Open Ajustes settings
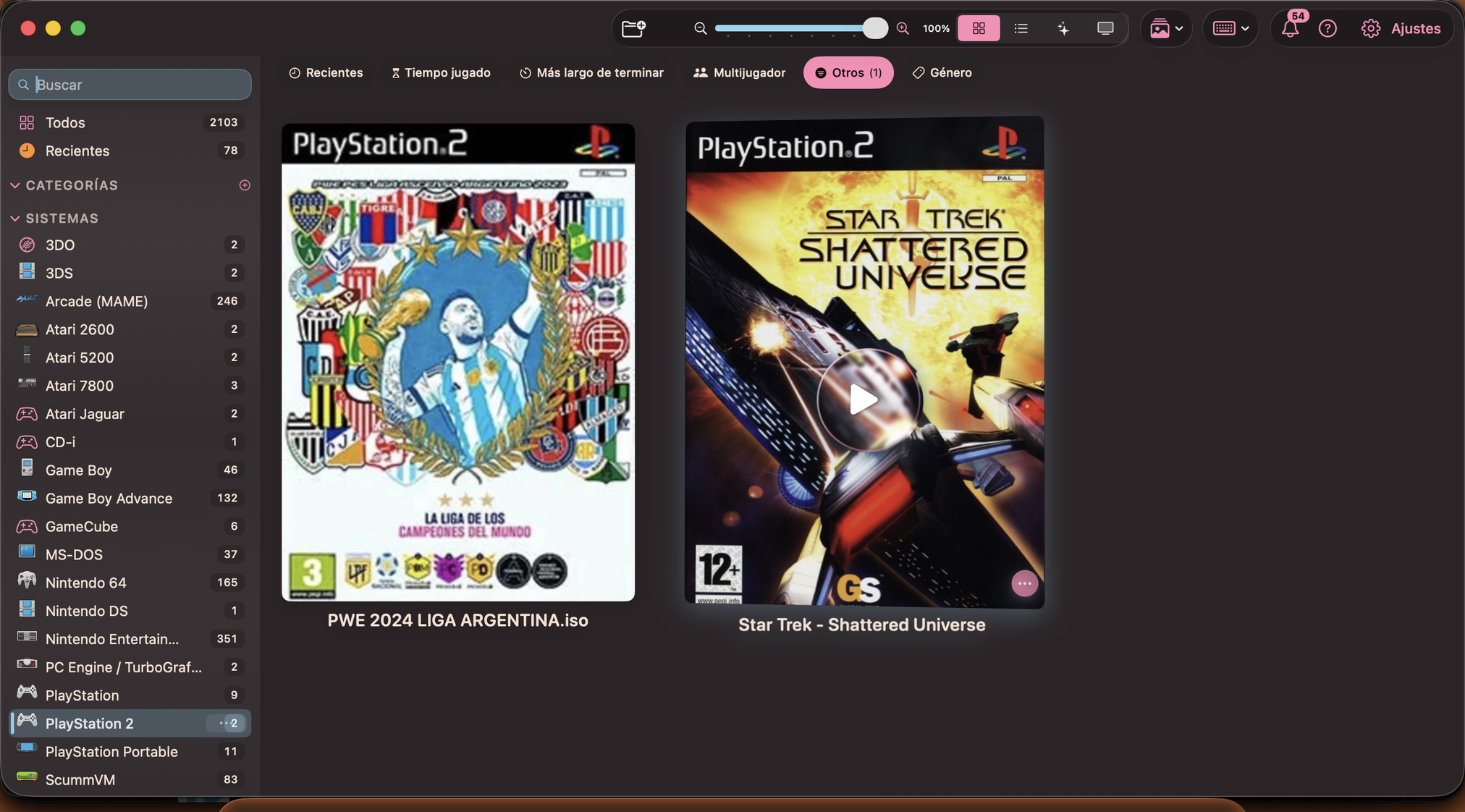Viewport: 1465px width, 812px height. point(1401,28)
